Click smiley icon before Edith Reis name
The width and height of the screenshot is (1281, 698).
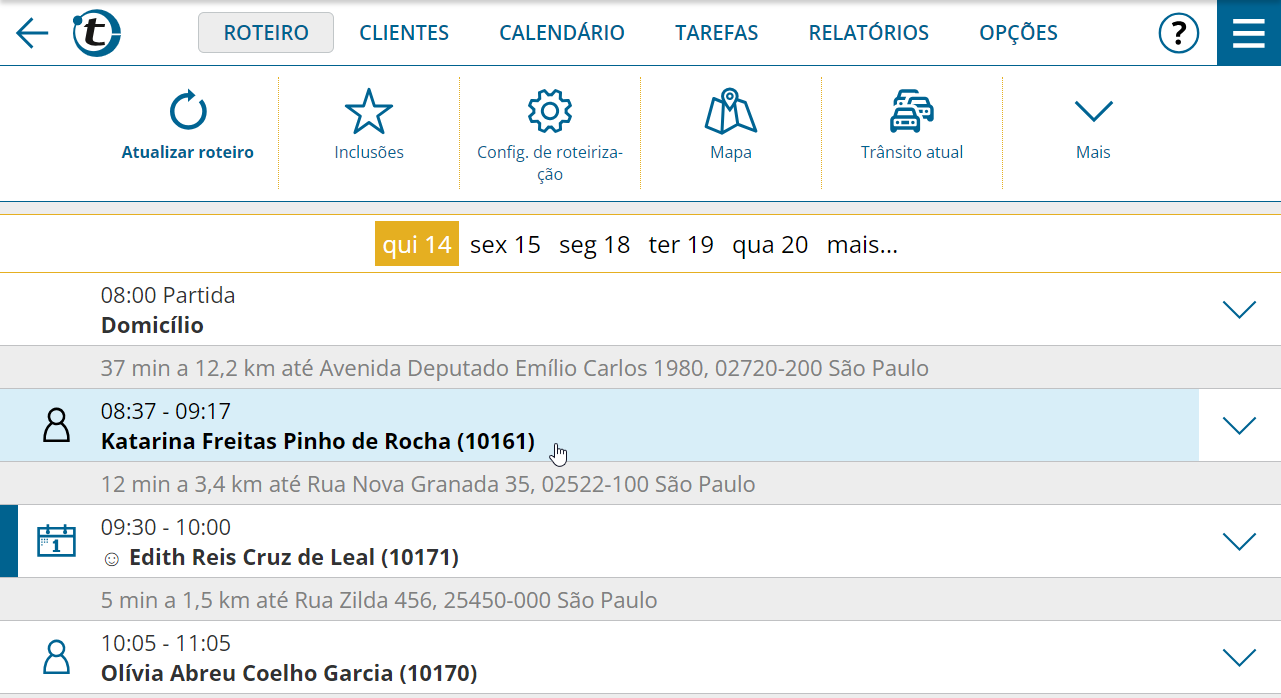[x=111, y=558]
